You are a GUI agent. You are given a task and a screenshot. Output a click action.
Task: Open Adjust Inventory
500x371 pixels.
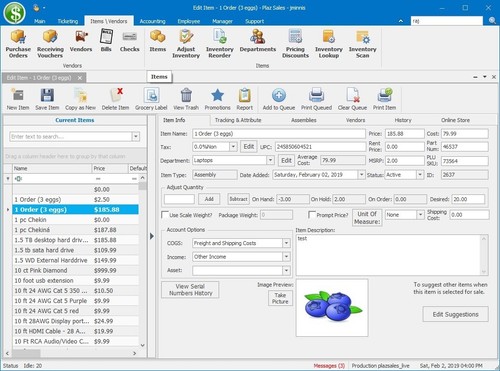pos(186,44)
